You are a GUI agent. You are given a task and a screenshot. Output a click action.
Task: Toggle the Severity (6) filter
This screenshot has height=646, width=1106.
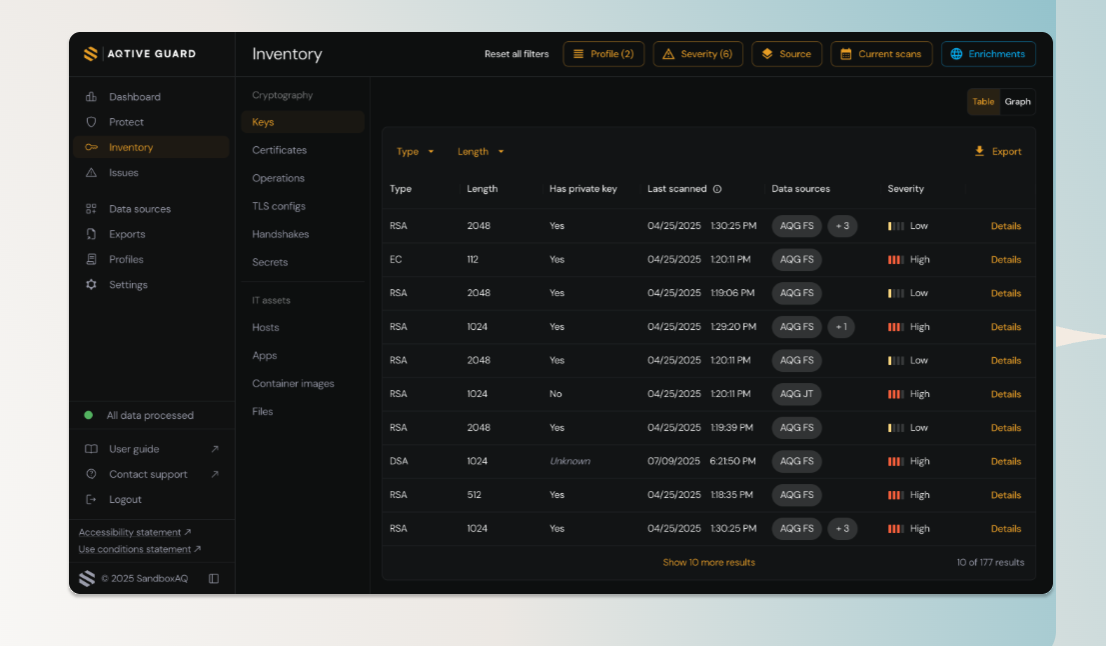point(697,54)
